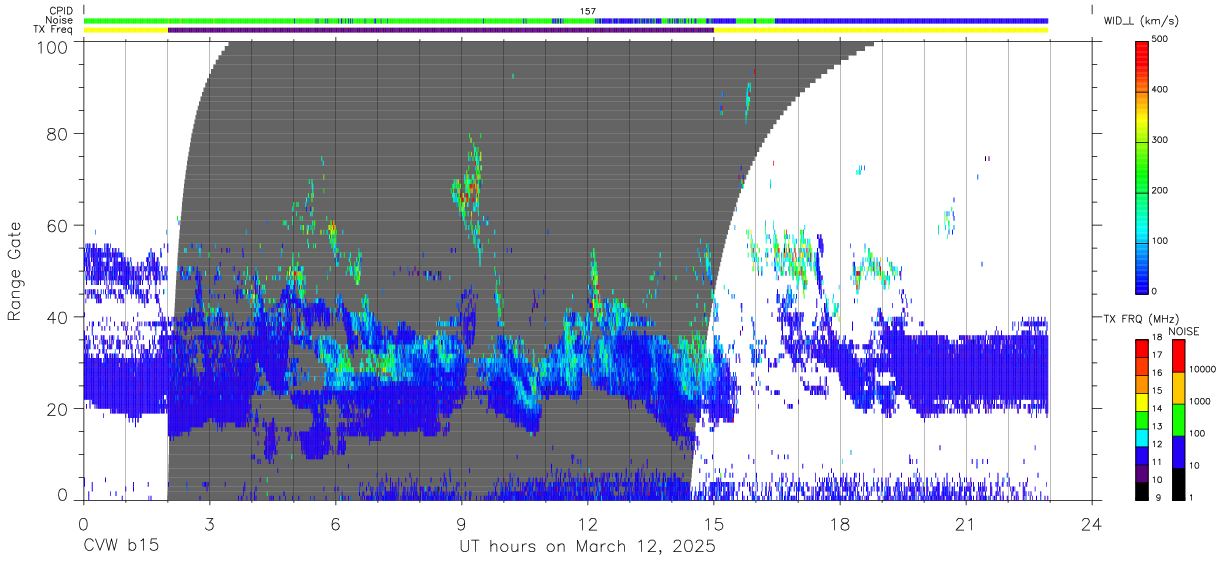The width and height of the screenshot is (1228, 567).
Task: Click the yellow-purple TX Freq strip above plot
Action: (566, 30)
